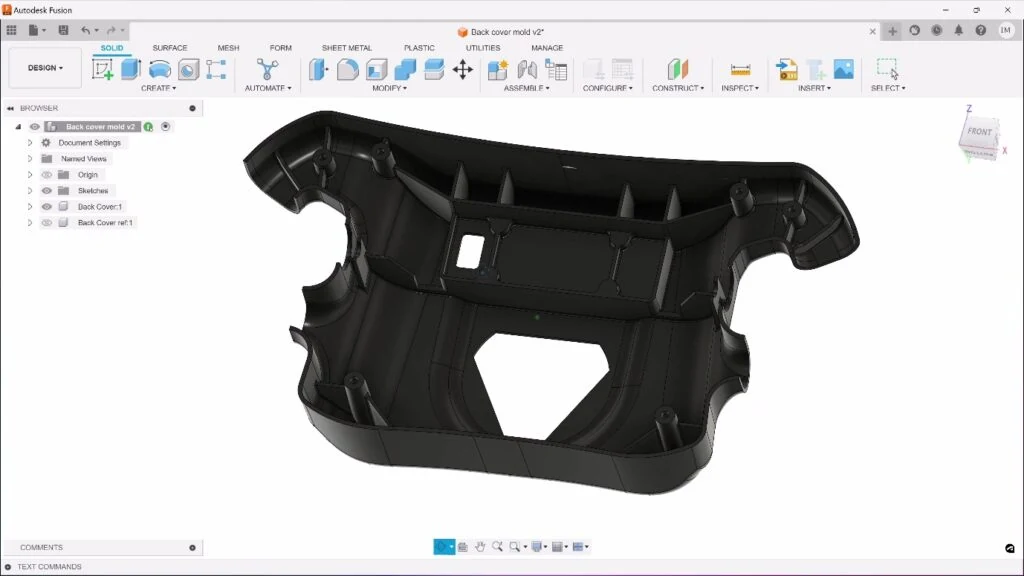1024x576 pixels.
Task: Open the Data Panel grid icon
Action: tap(12, 30)
